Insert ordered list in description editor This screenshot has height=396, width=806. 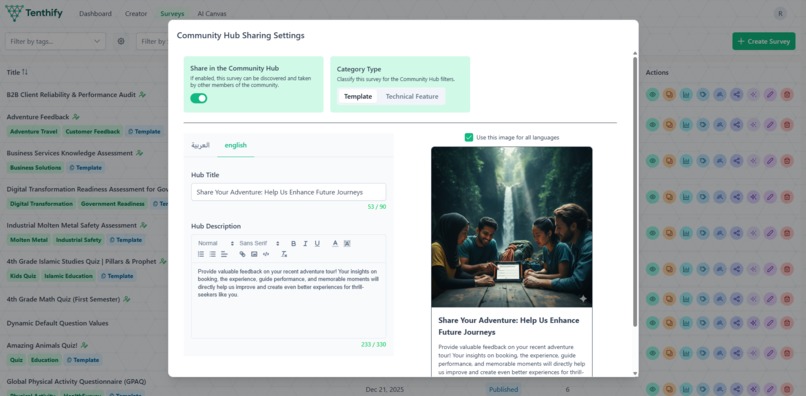tap(201, 254)
